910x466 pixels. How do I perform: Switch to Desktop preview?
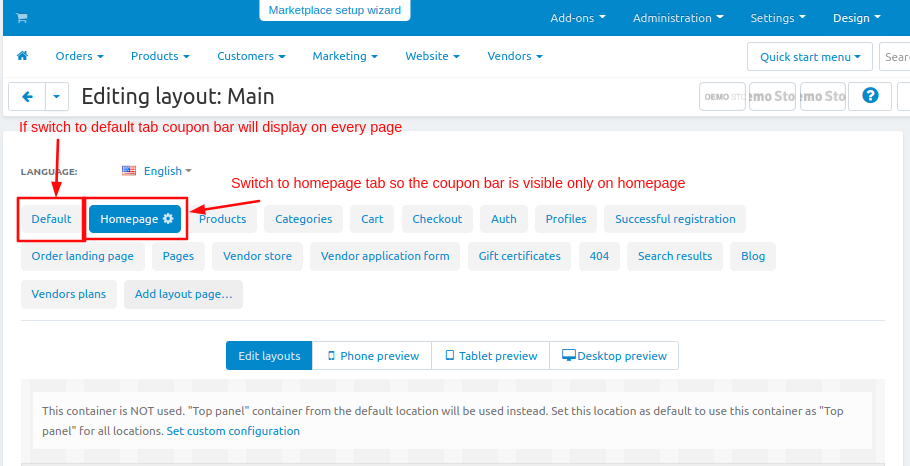point(614,356)
